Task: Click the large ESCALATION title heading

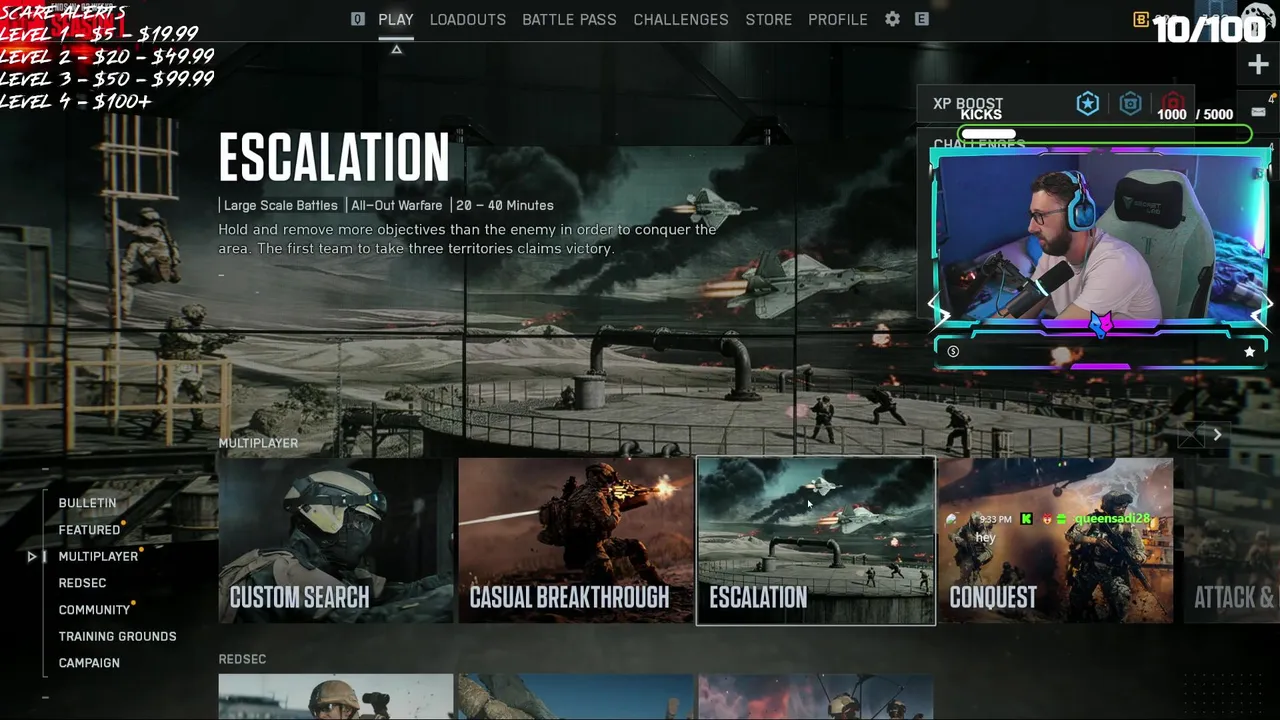Action: click(x=334, y=158)
